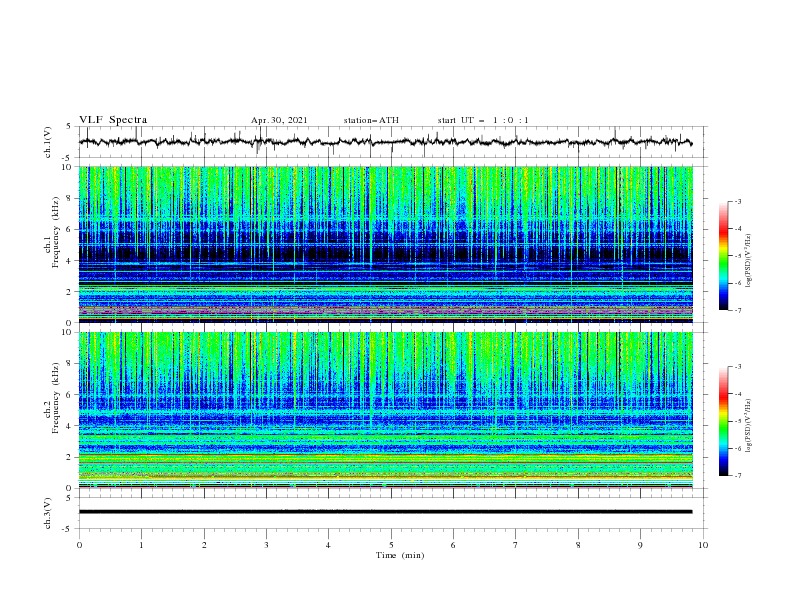Click the ch.1 spectrogram panel
Image resolution: width=792 pixels, height=612 pixels.
[x=386, y=244]
